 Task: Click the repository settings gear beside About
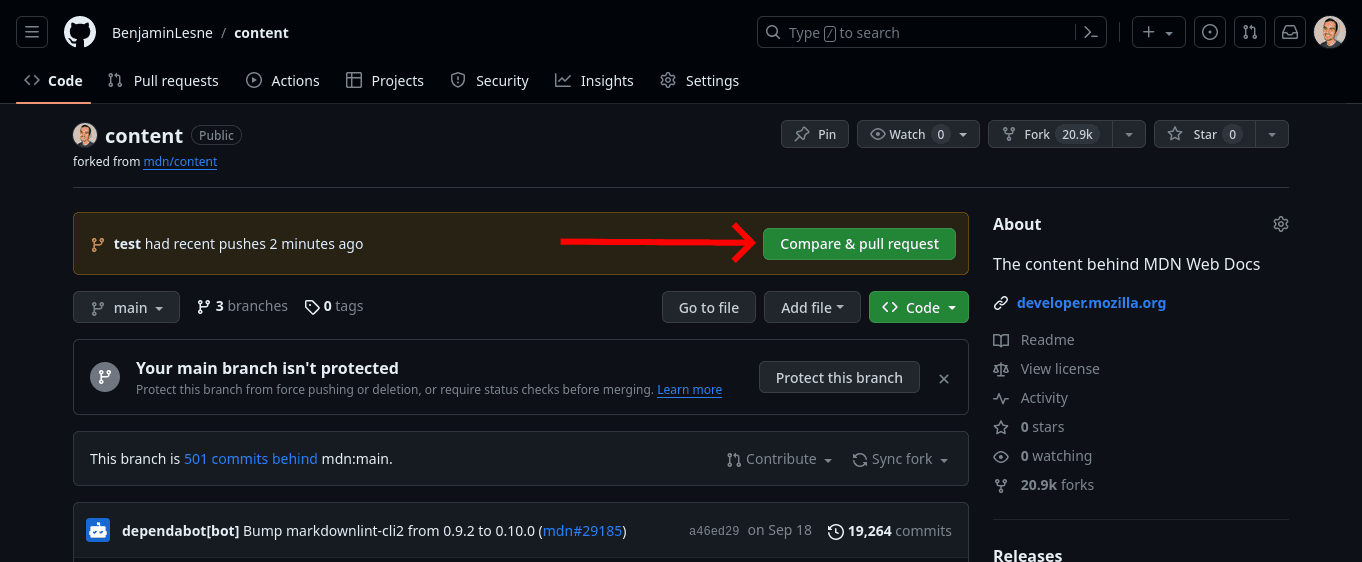click(x=1281, y=224)
